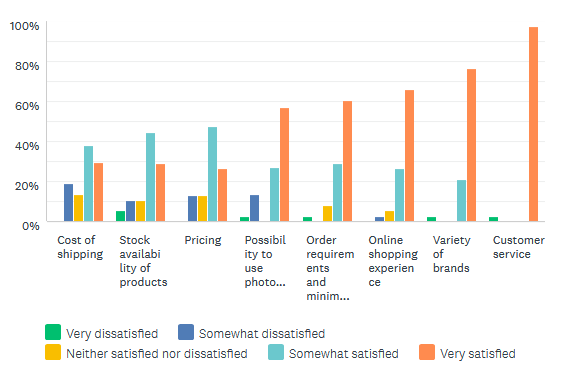568x384 pixels.
Task: Click the Variety of brands orange bar
Action: coord(471,145)
